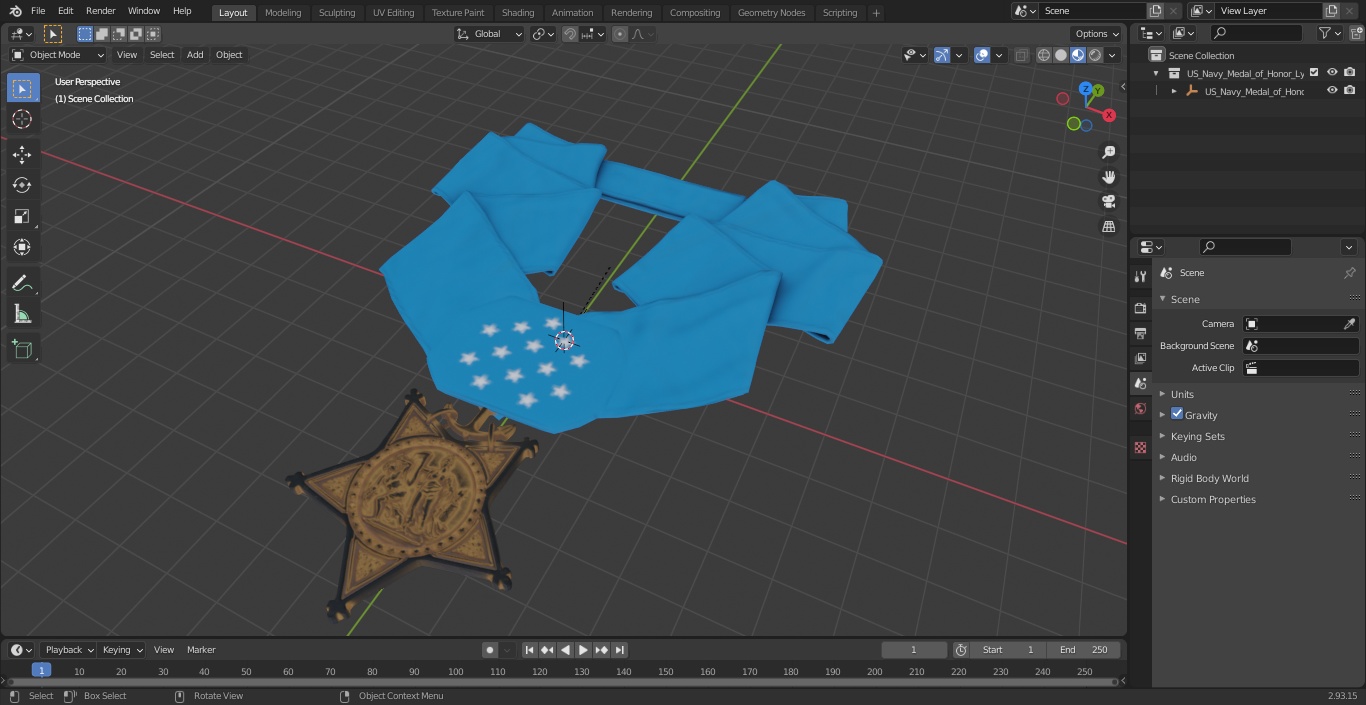Viewport: 1366px width, 705px height.
Task: Switch to wireframe viewport shading
Action: point(1044,55)
